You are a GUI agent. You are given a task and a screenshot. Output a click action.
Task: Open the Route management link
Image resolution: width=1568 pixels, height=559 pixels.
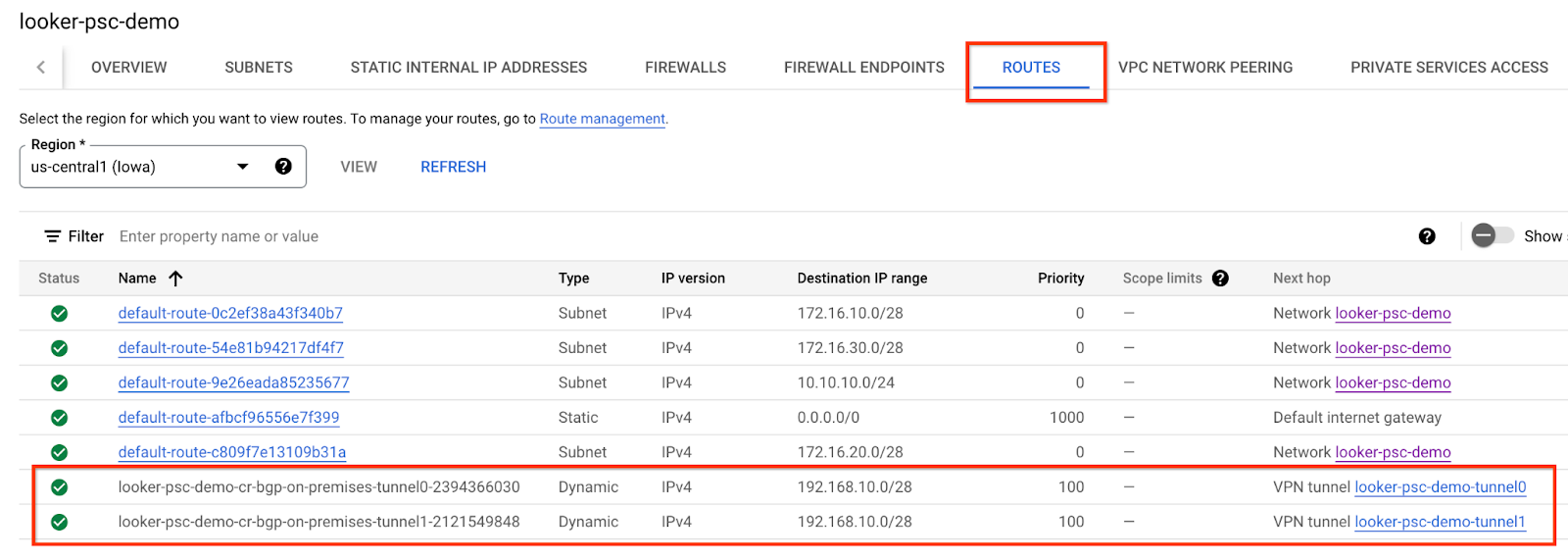[x=602, y=119]
